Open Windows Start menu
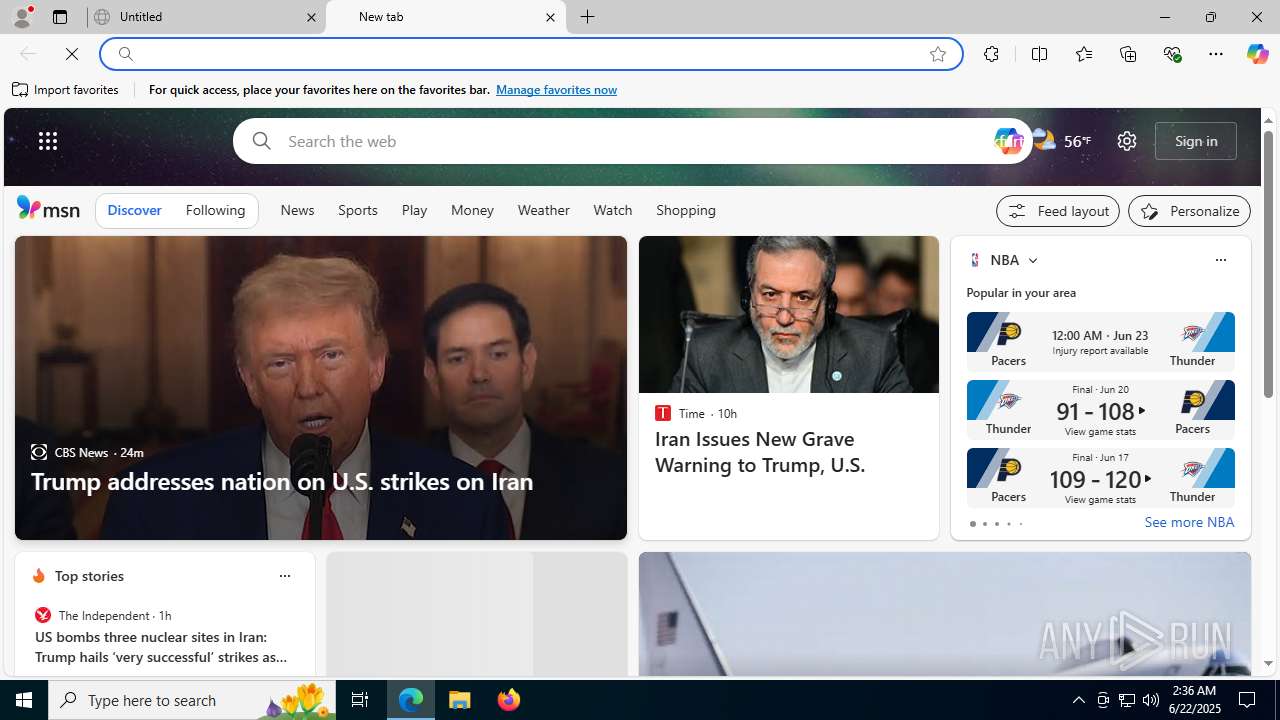1280x720 pixels. (x=24, y=700)
